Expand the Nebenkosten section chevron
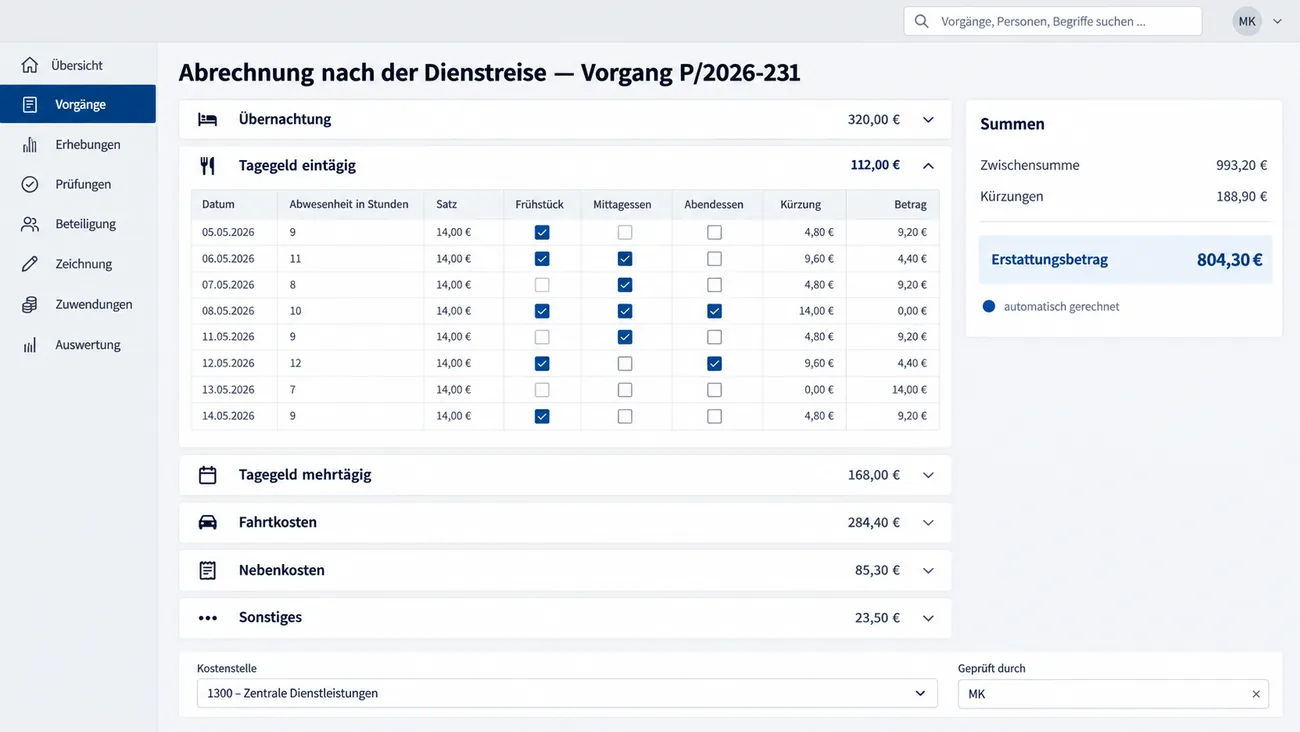 [928, 570]
